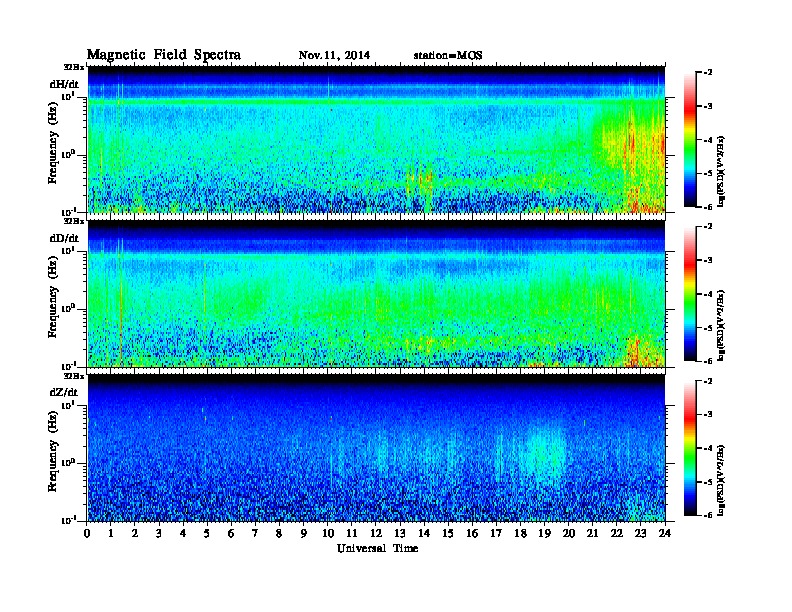Click hour tick label "5" on time axis
This screenshot has height=612, width=792.
click(207, 534)
